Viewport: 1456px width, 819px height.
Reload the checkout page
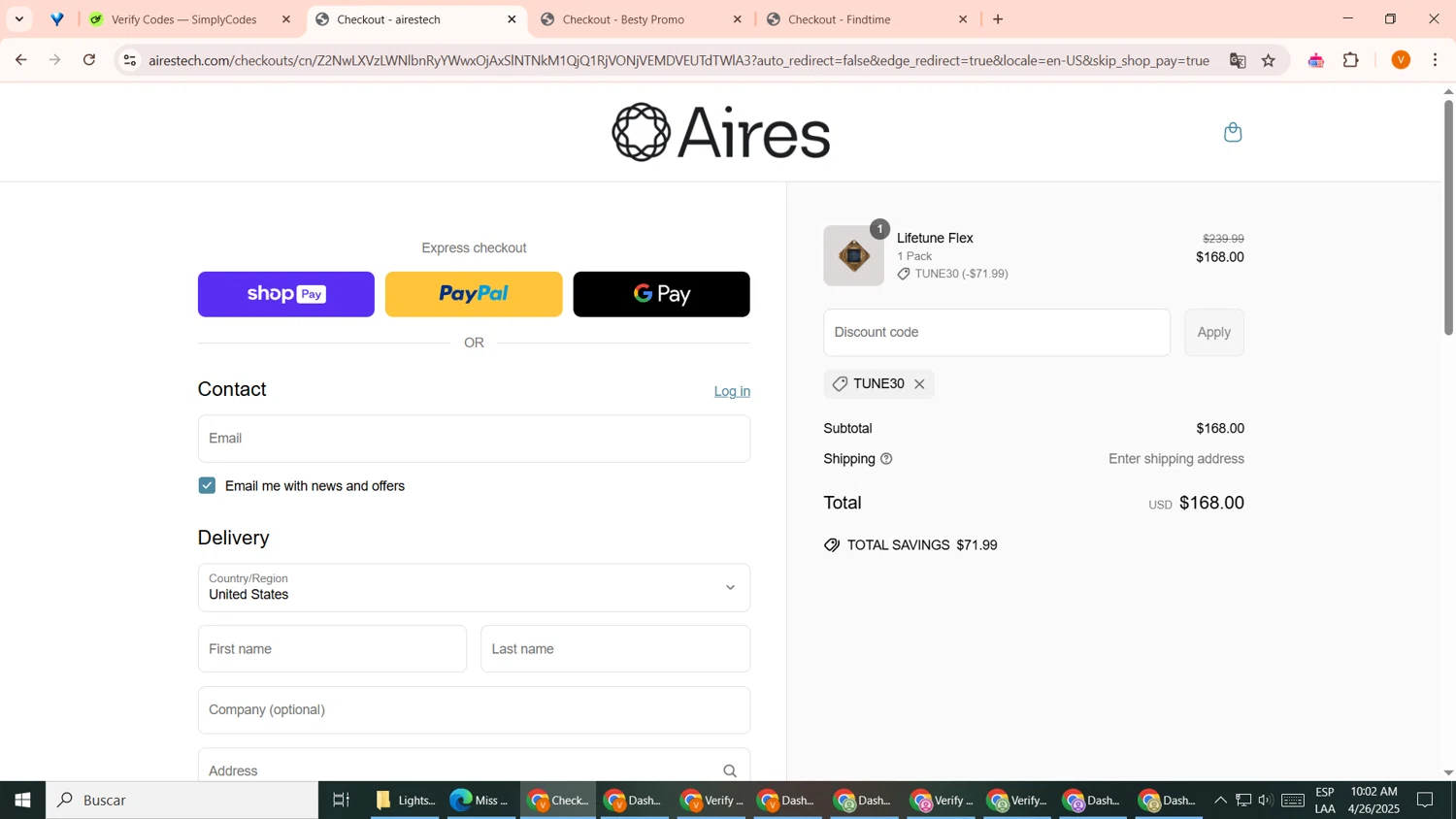pyautogui.click(x=89, y=60)
